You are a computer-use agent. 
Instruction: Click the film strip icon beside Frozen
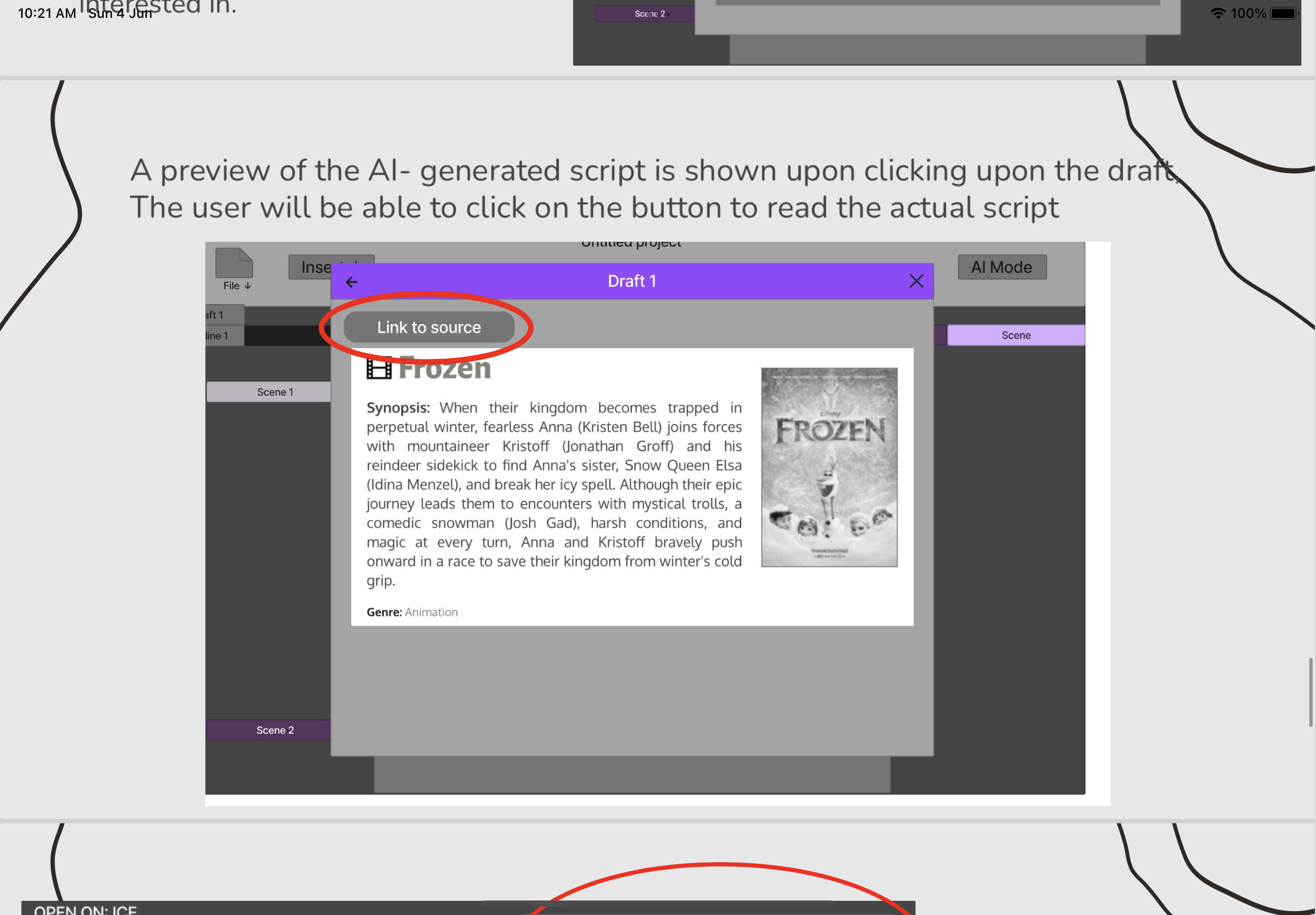[x=379, y=368]
